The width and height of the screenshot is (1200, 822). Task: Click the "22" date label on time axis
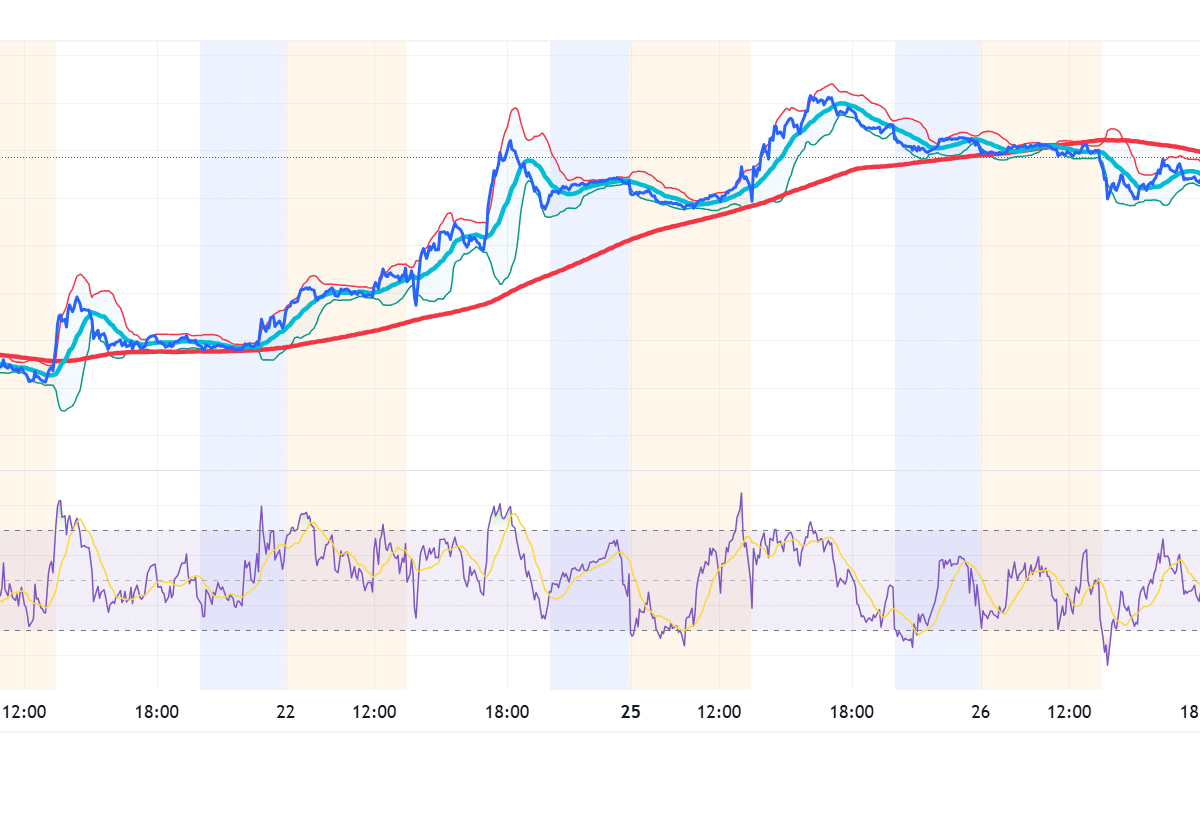(x=286, y=712)
